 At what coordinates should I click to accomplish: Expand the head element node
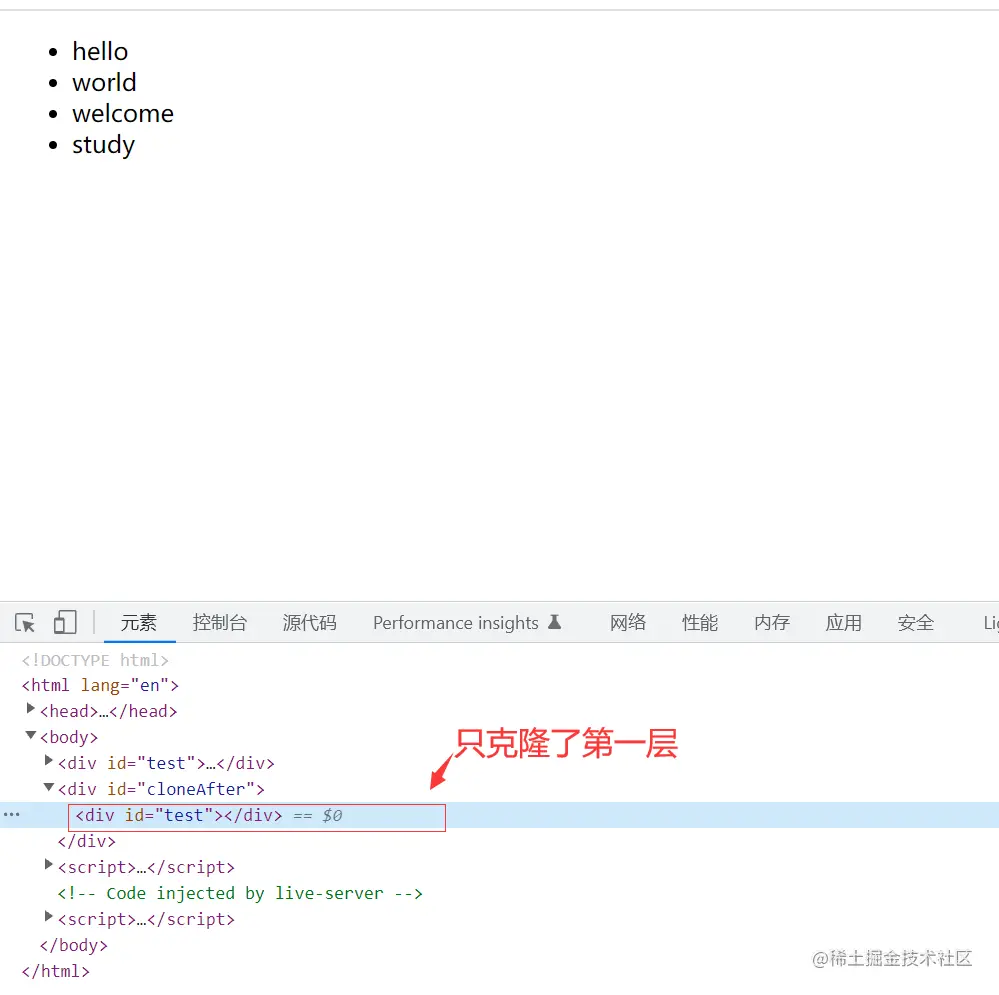tap(31, 708)
